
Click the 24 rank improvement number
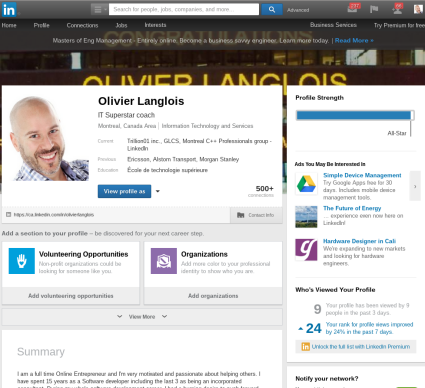[313, 328]
